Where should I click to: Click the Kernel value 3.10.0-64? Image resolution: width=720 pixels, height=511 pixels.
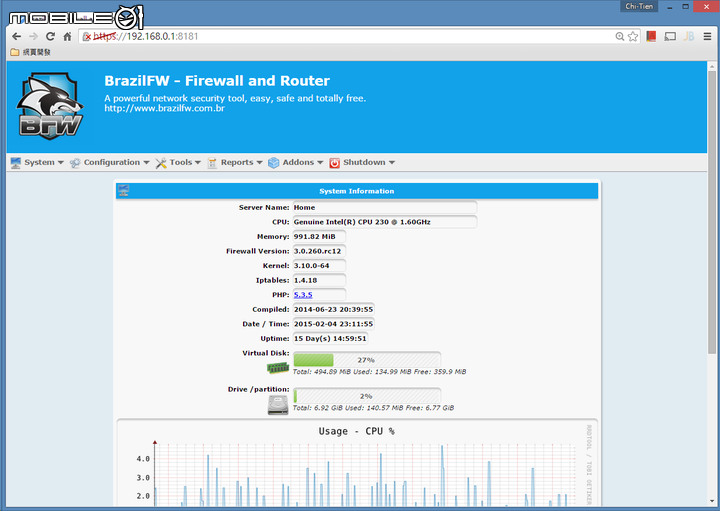coord(319,266)
